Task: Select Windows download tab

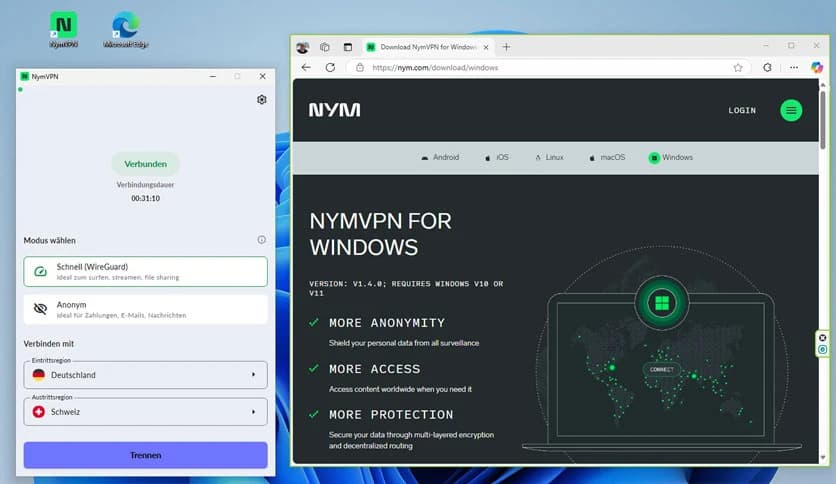Action: click(x=671, y=157)
